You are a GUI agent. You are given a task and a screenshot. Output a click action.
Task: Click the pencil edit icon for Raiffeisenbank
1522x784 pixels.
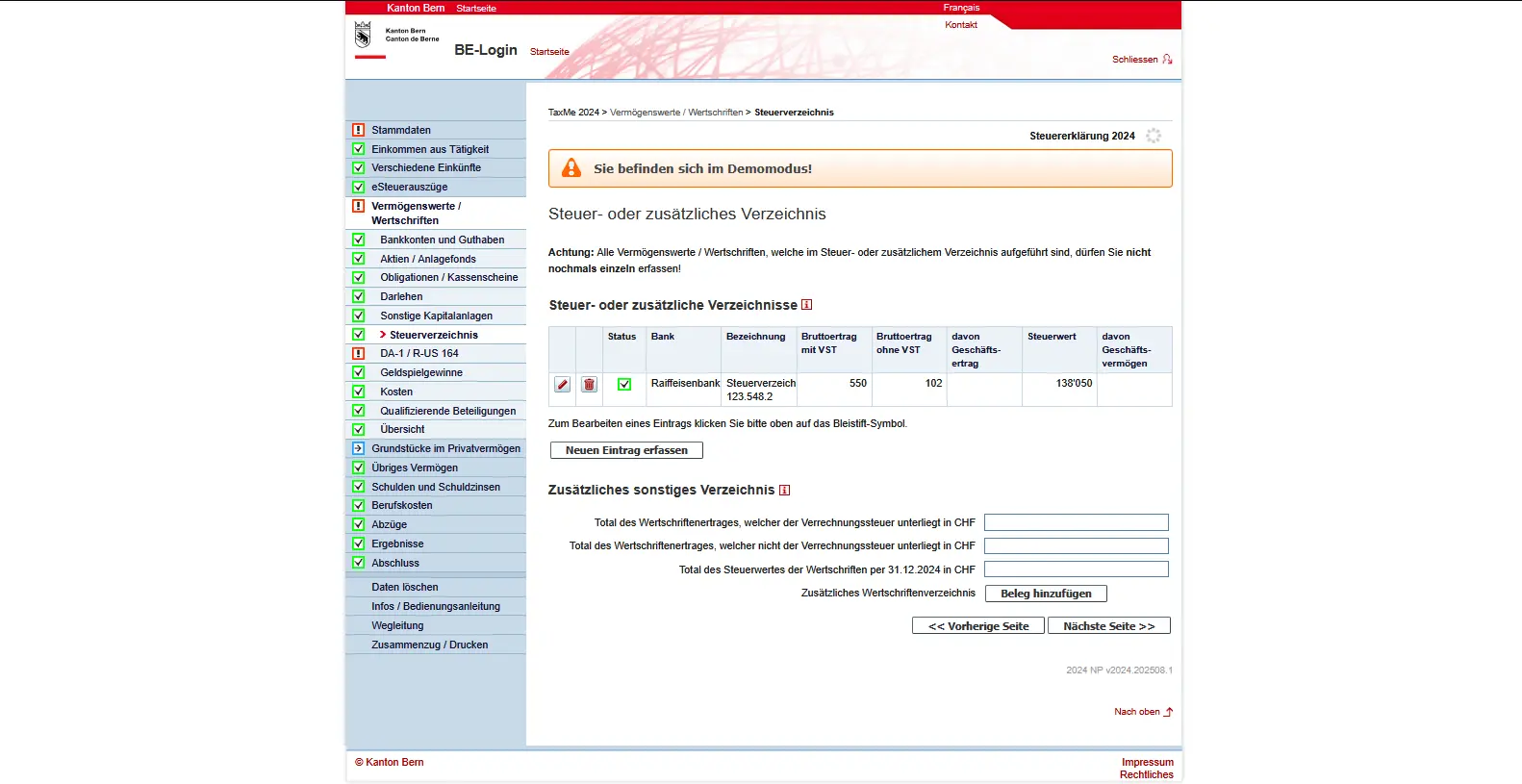tap(563, 385)
